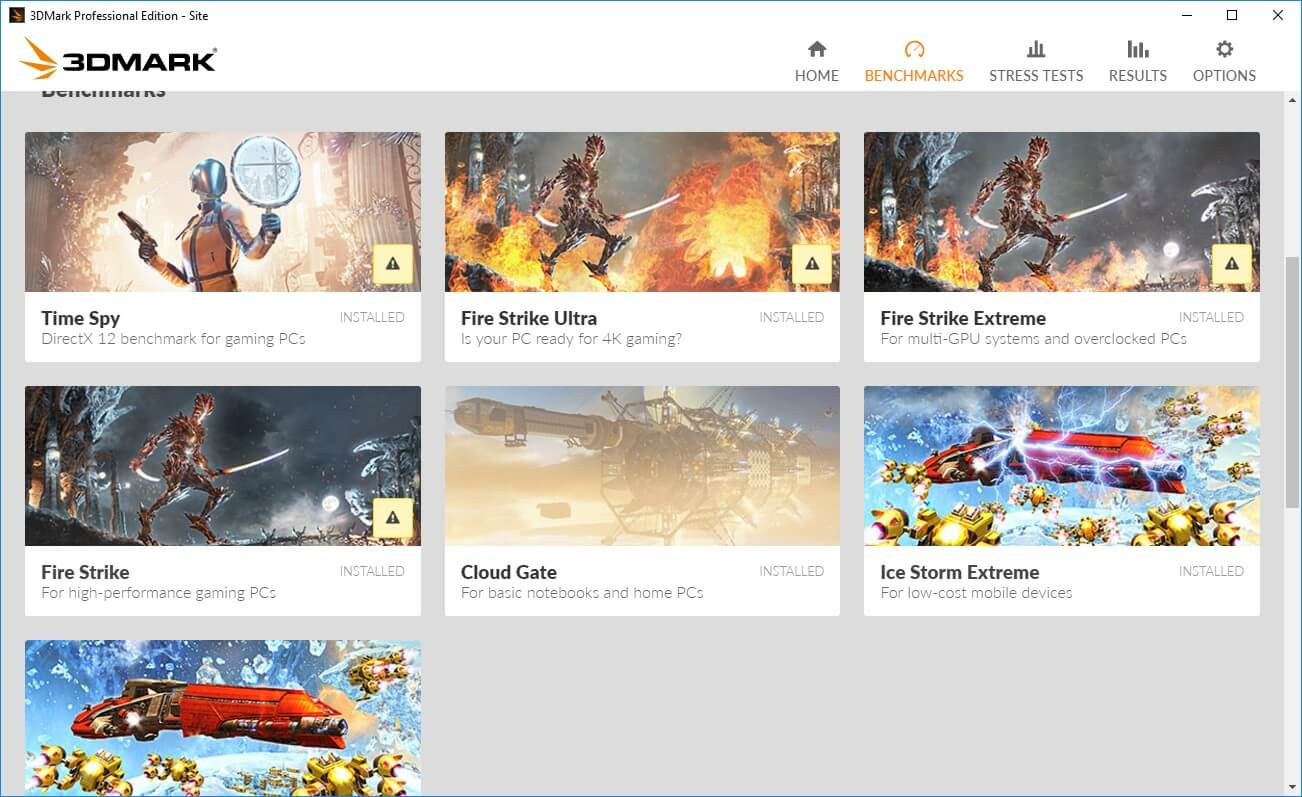Click 'For multi-GPU systems and overclocked PCs'
Screen dimensions: 1302x797
[1033, 339]
